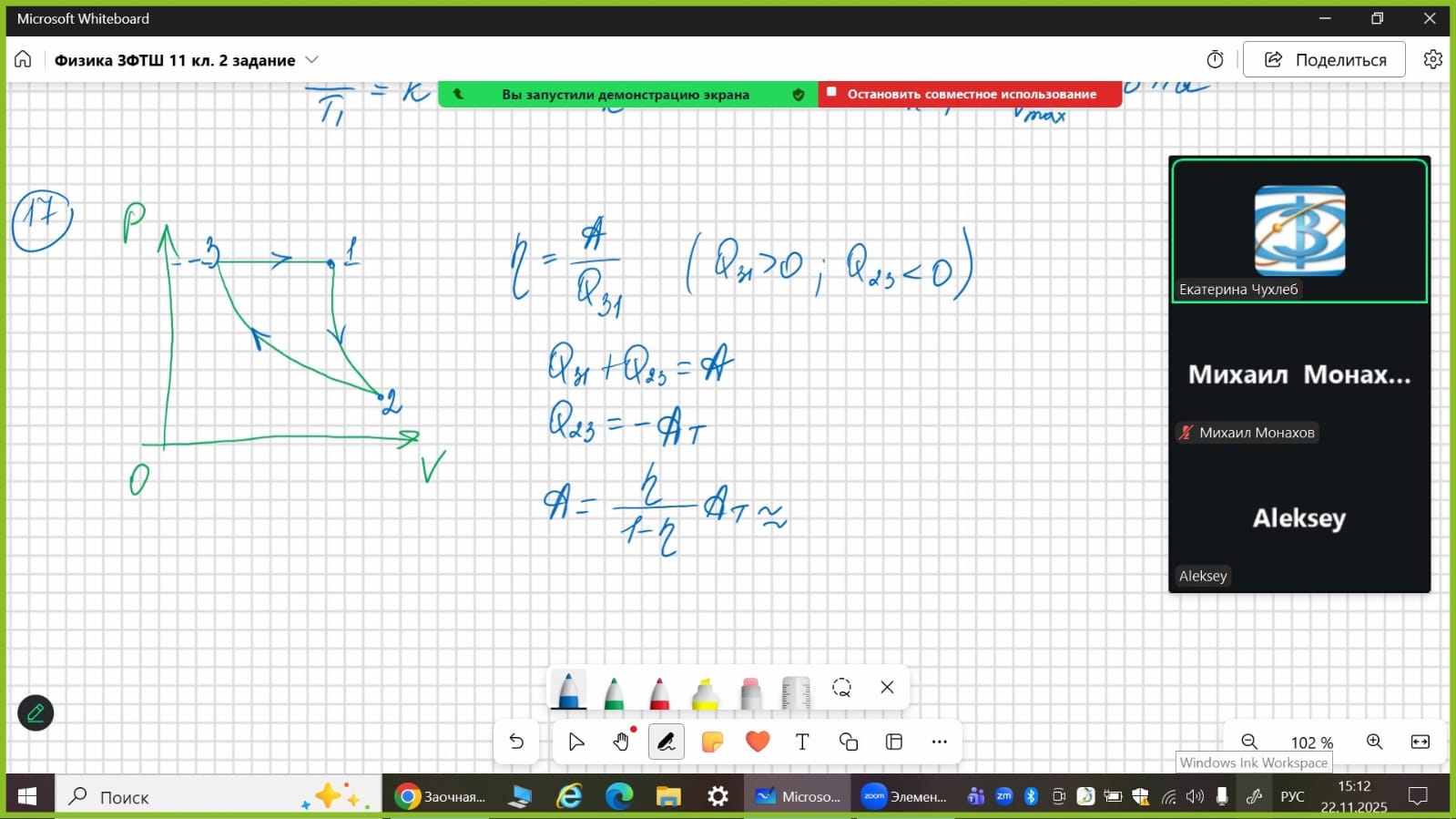Toggle the inking pen mode

pos(667,742)
